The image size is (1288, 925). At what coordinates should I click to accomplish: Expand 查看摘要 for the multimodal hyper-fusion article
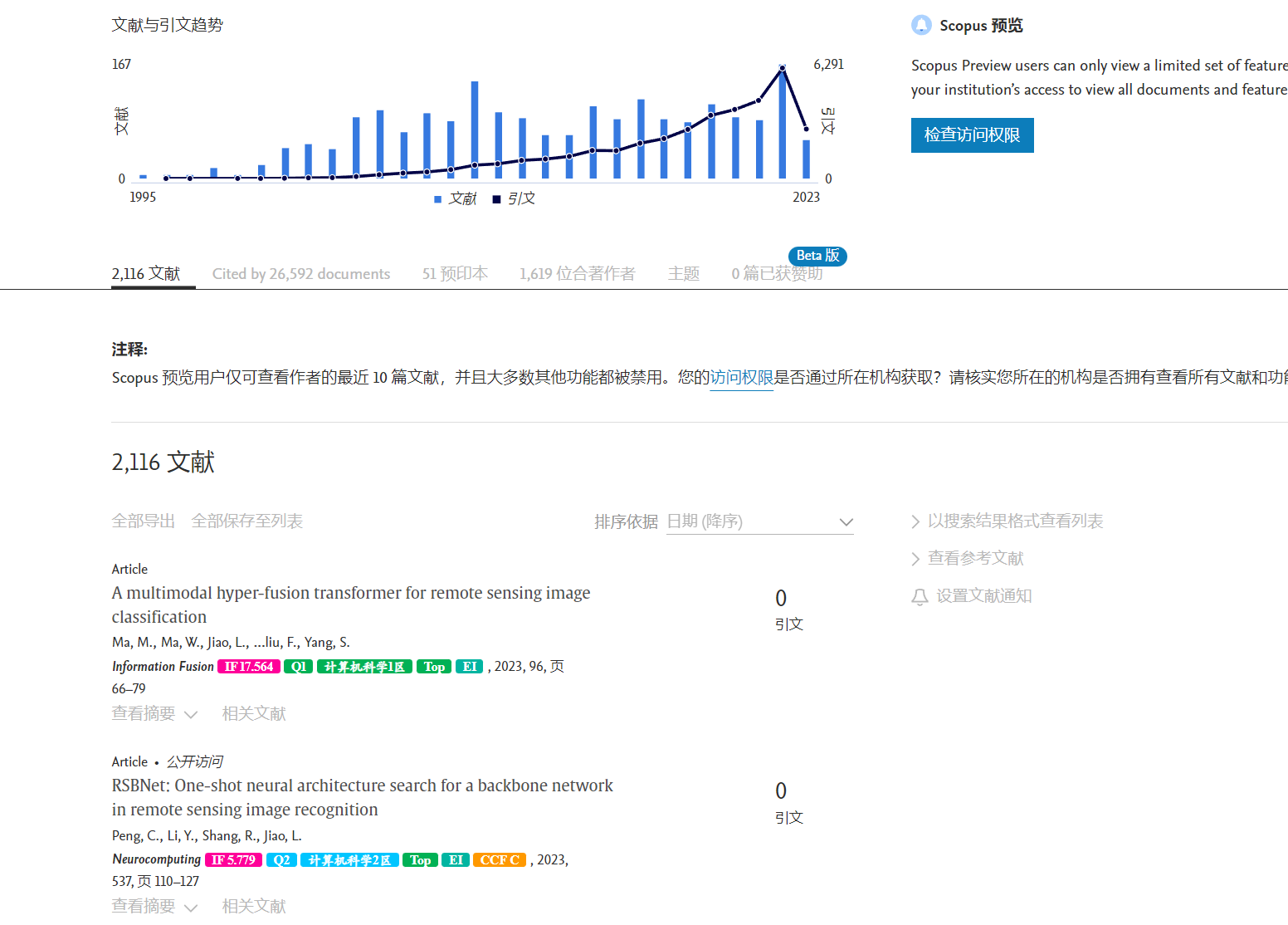coord(154,714)
